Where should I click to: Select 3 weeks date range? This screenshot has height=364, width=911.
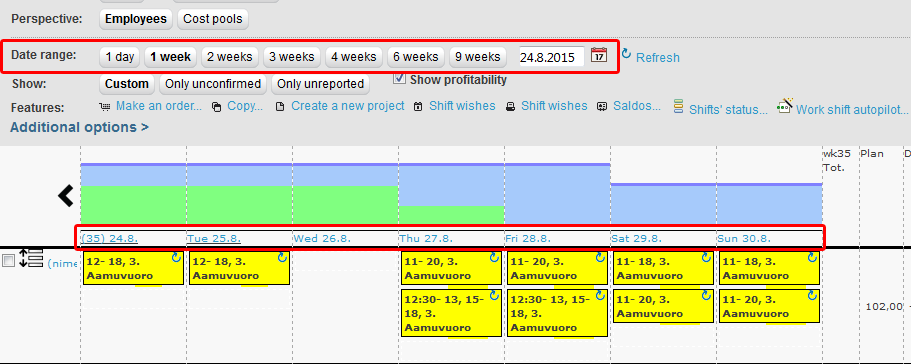click(x=292, y=57)
